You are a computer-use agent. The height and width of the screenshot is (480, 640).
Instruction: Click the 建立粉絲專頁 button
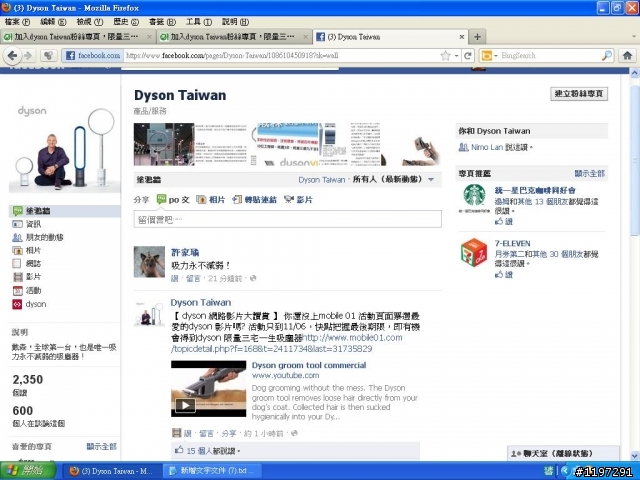tap(579, 93)
